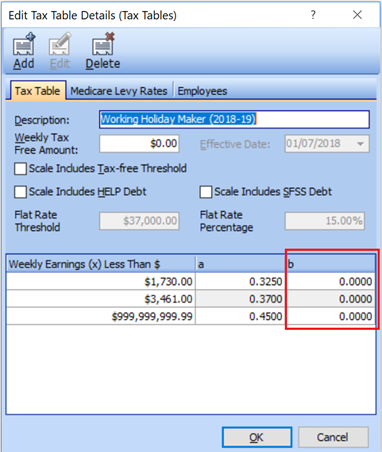Click the Flat Rate Threshold field
The height and width of the screenshot is (452, 382).
(x=139, y=221)
